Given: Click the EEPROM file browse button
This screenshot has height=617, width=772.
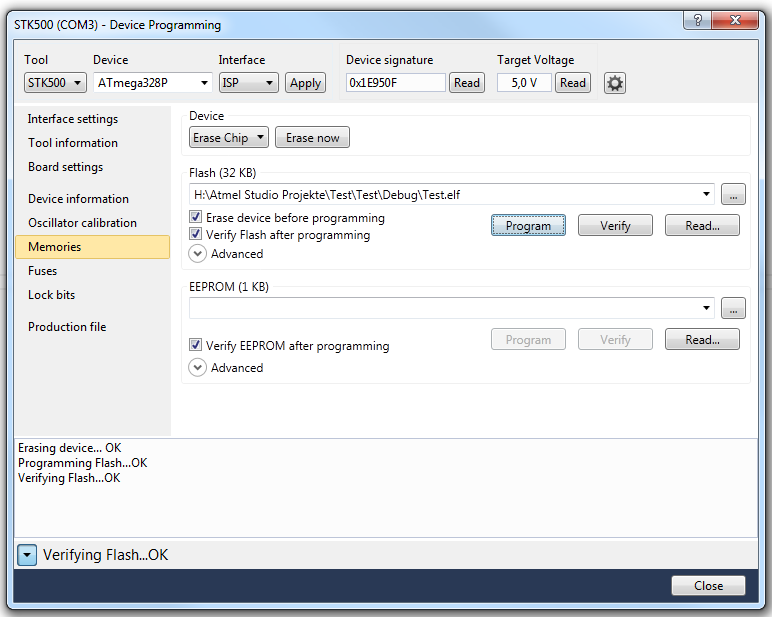Looking at the screenshot, I should [733, 309].
